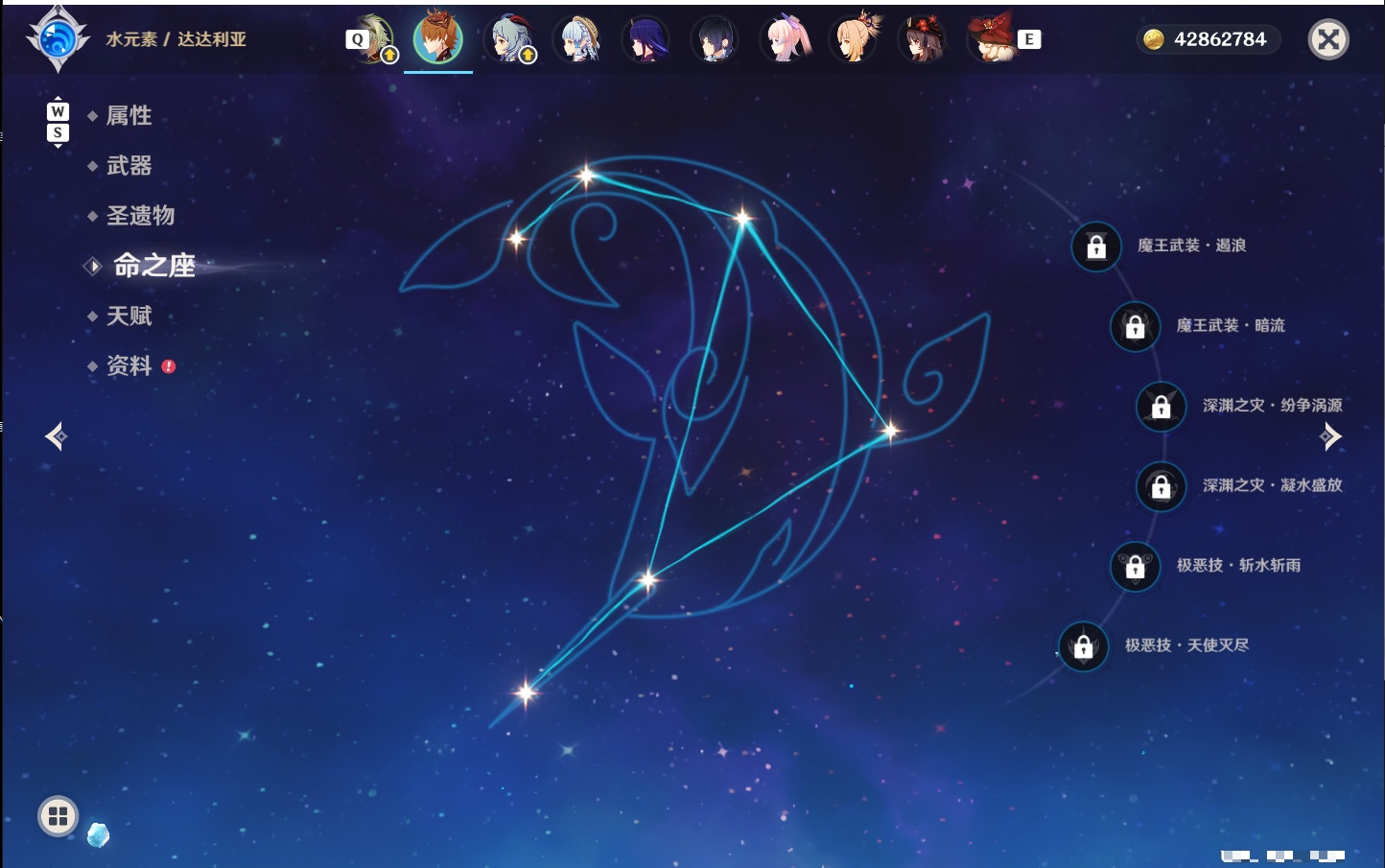Click the 深渊之灾·纷争涡源 lock icon
This screenshot has width=1385, height=868.
point(1162,406)
